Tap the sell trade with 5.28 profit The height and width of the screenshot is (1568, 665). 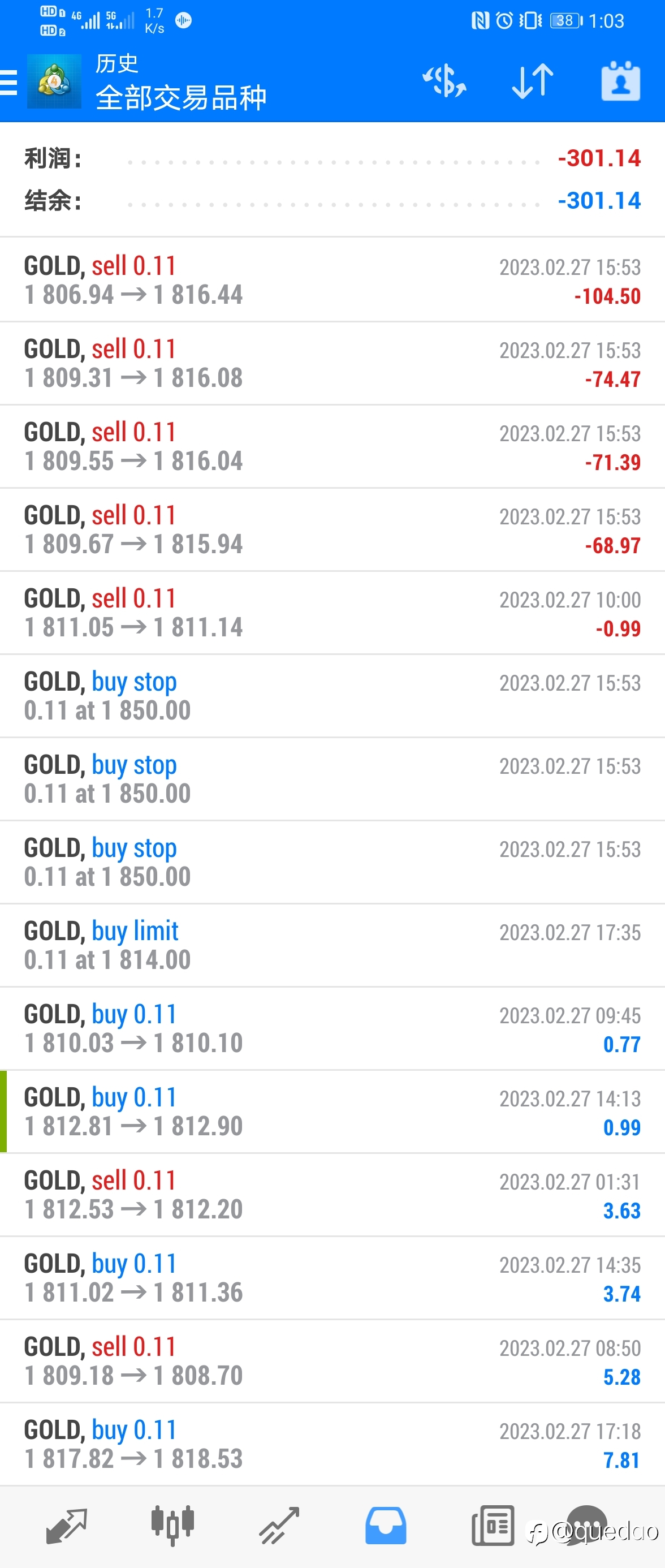point(332,1361)
